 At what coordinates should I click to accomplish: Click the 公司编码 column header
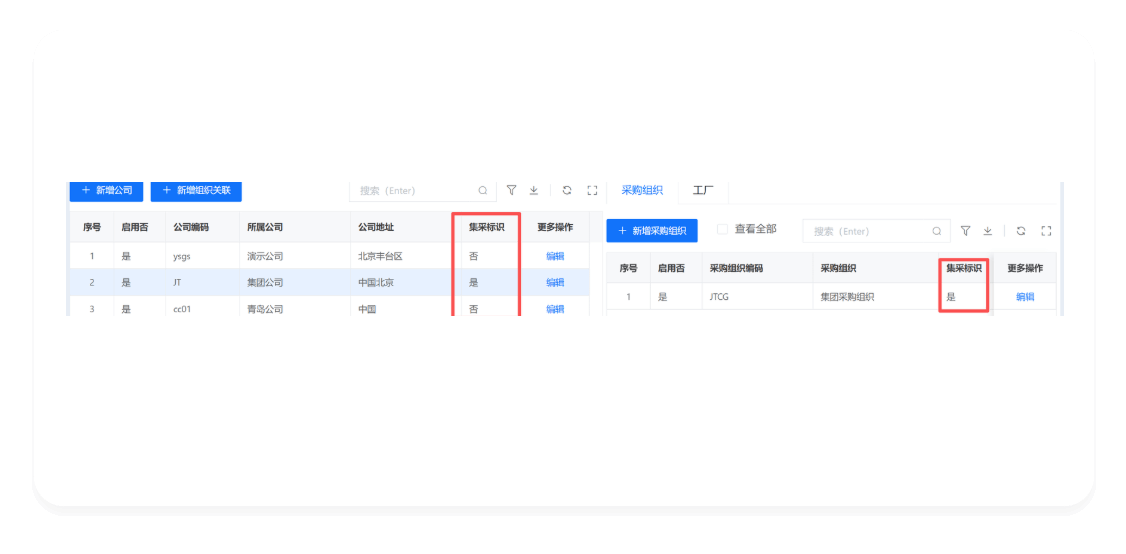pos(191,227)
